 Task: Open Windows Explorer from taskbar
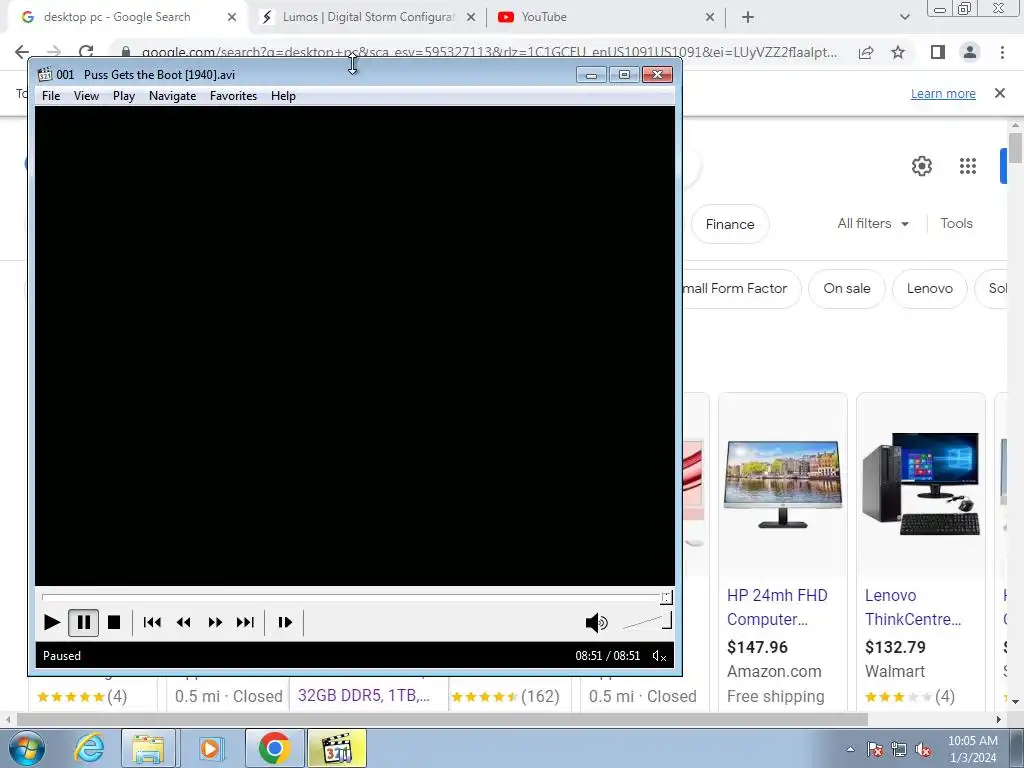tap(148, 748)
